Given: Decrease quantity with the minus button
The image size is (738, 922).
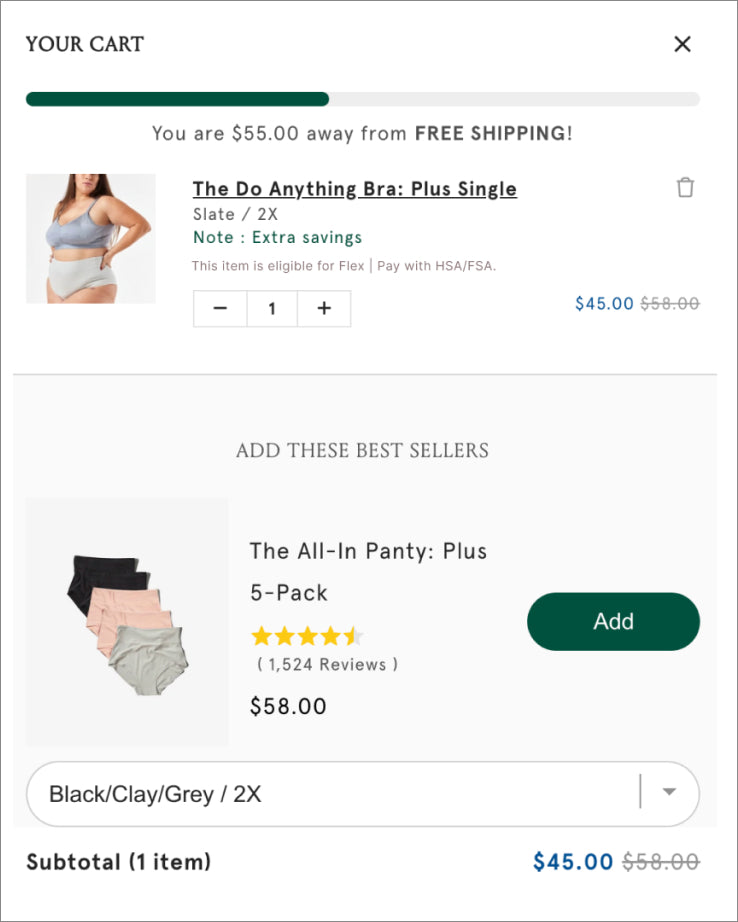Looking at the screenshot, I should pyautogui.click(x=220, y=309).
